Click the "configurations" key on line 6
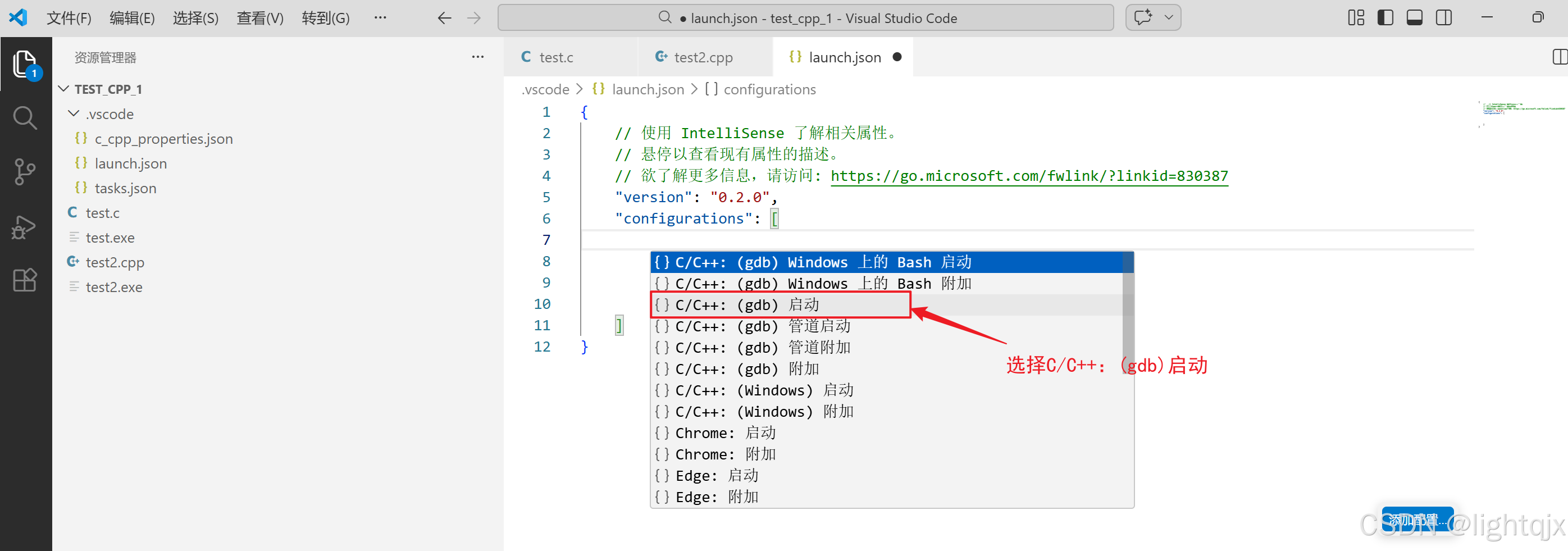Viewport: 1568px width, 551px height. (683, 218)
